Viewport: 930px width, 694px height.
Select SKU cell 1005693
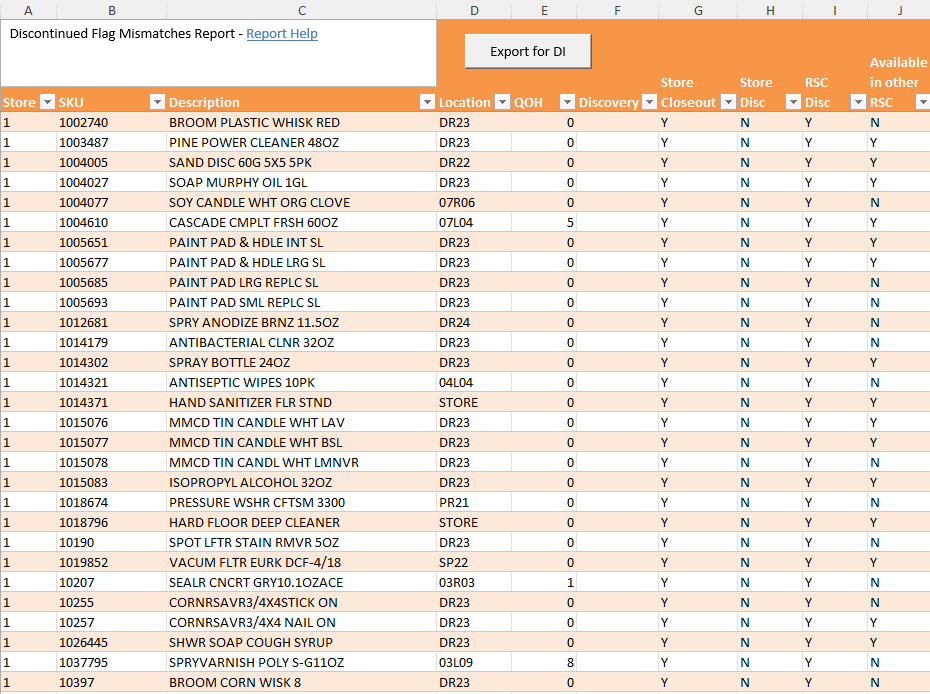[112, 303]
